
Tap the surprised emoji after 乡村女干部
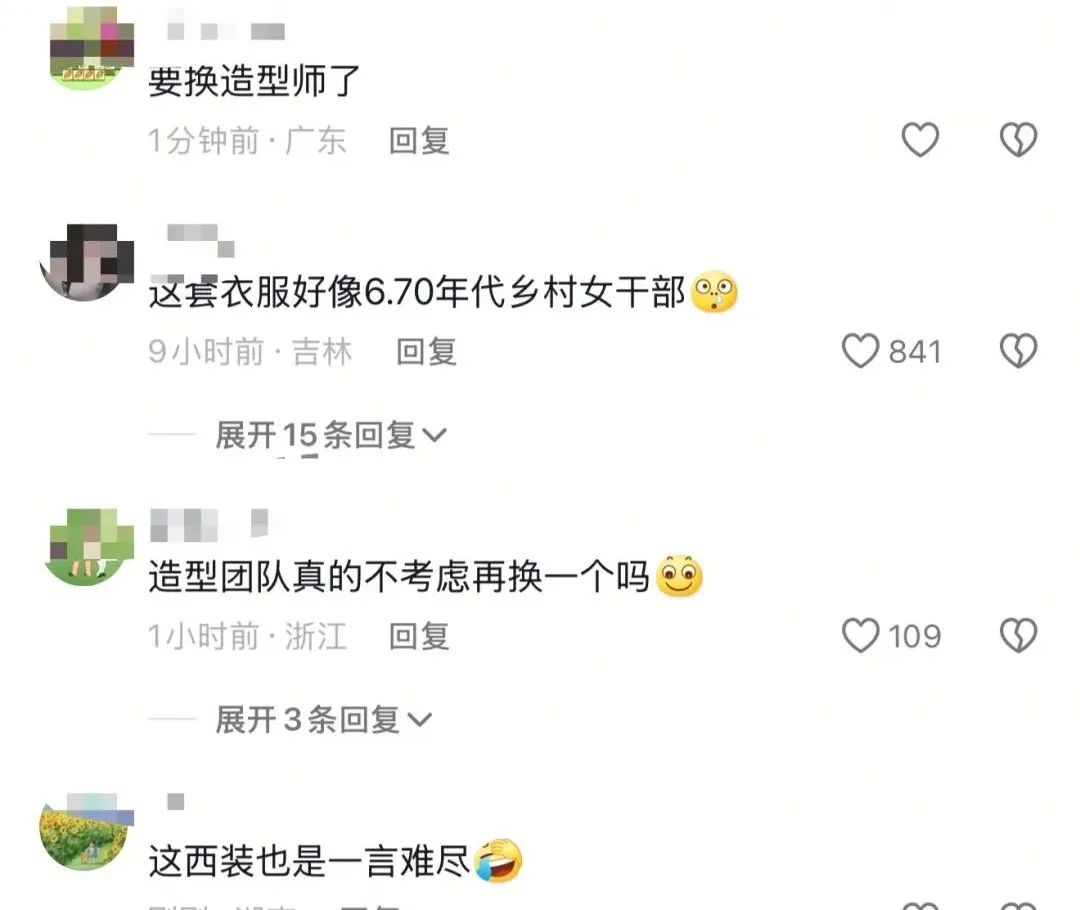pos(714,291)
